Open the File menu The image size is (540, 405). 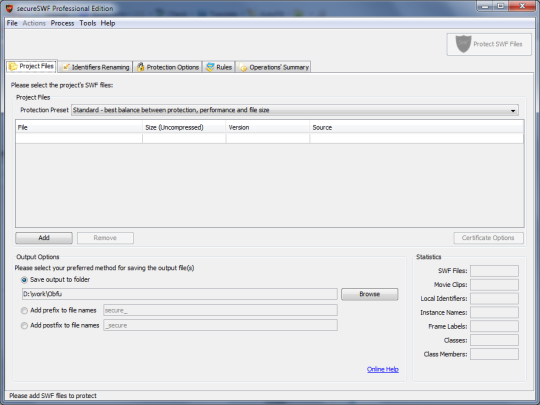tap(12, 23)
